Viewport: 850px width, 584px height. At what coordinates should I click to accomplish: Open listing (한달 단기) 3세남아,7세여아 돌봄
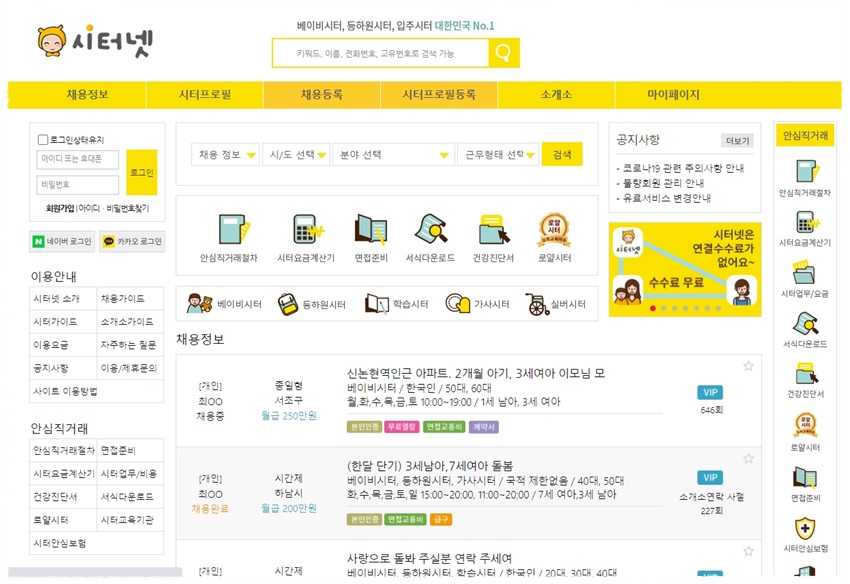[430, 466]
